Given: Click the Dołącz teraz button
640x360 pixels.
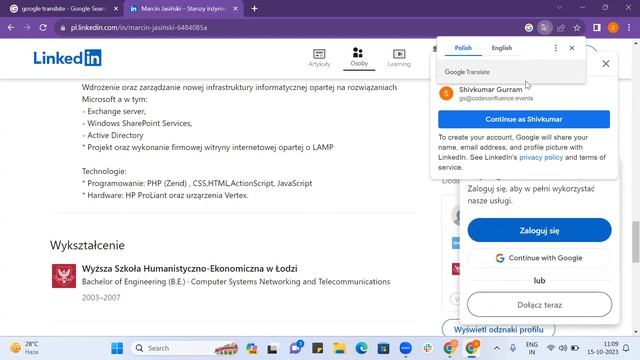Looking at the screenshot, I should 539,304.
